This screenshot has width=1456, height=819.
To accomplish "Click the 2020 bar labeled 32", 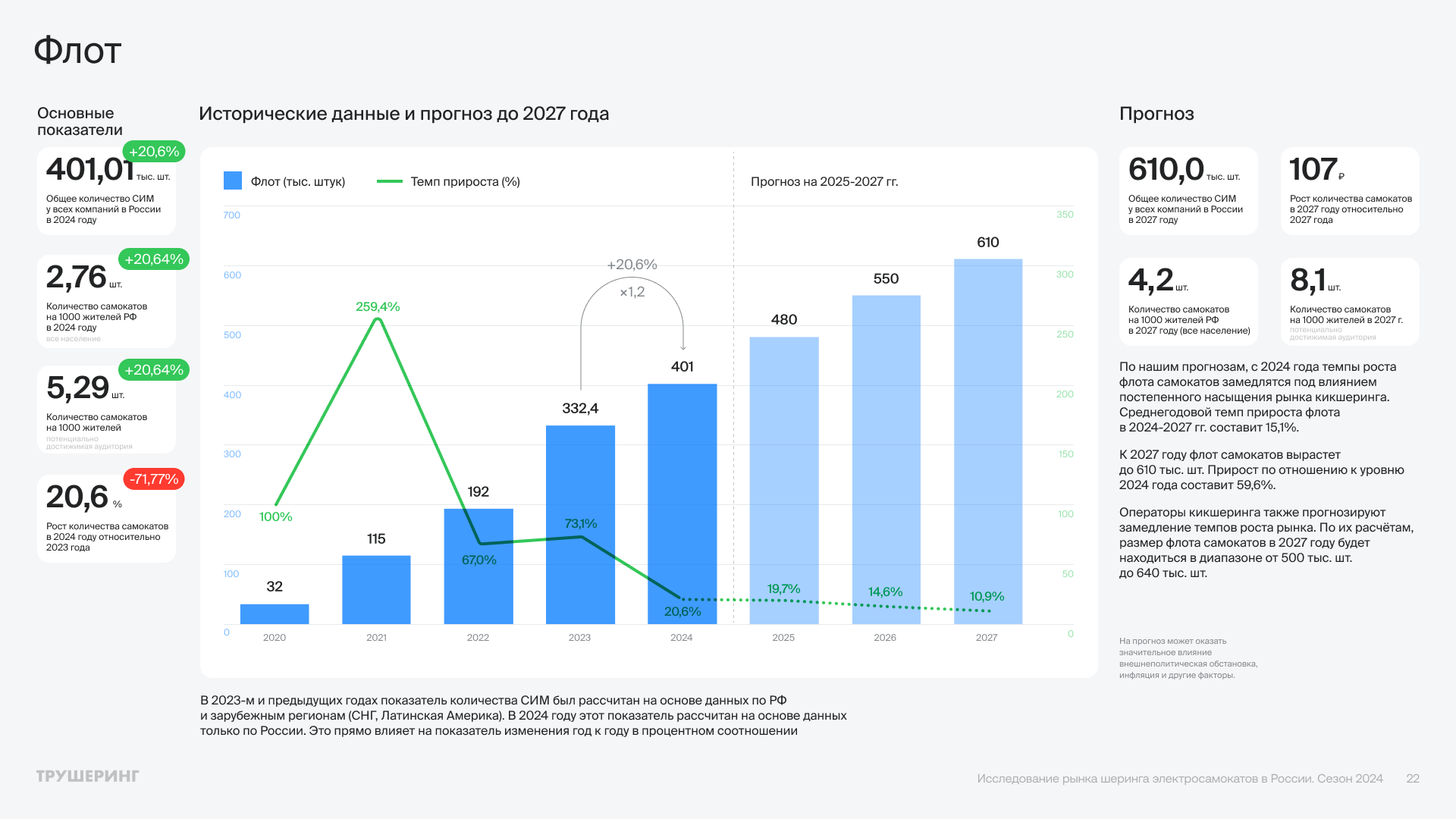I will tap(275, 613).
